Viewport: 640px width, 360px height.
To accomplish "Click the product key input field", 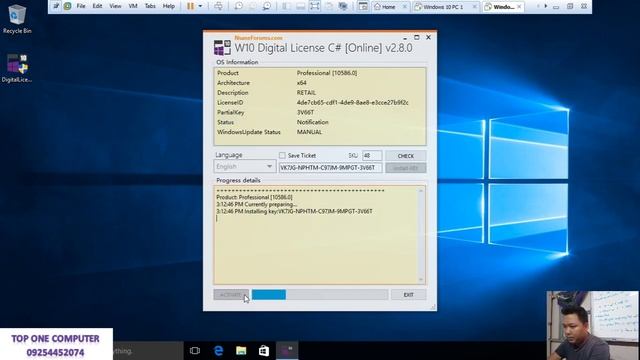I will pos(330,167).
